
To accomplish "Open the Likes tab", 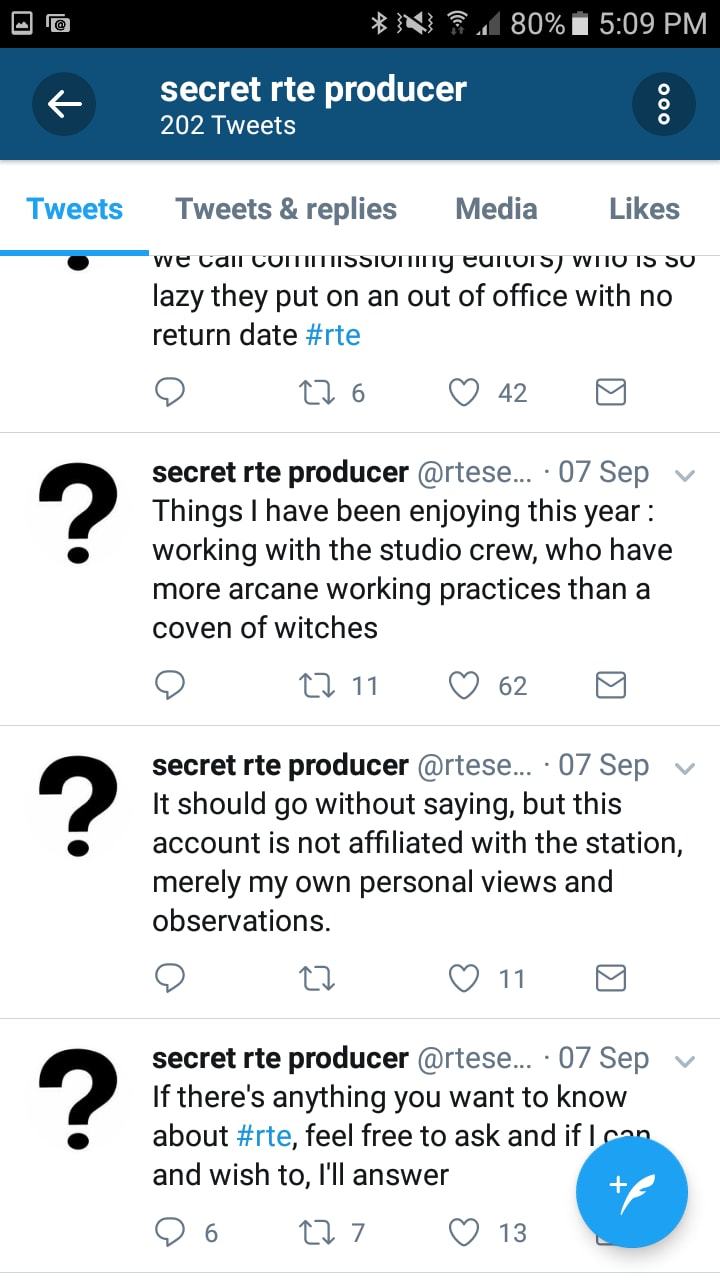I will coord(644,209).
